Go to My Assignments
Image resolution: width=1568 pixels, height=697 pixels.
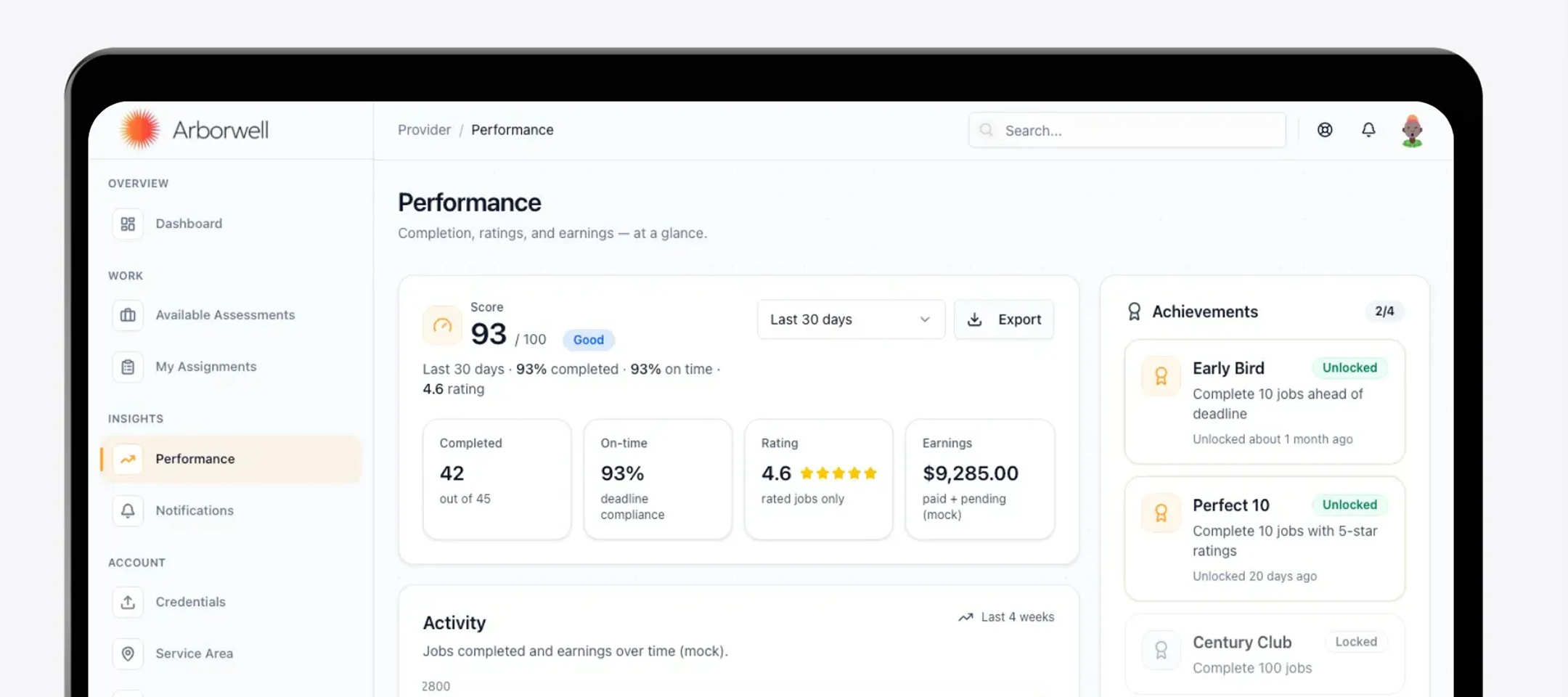coord(231,367)
